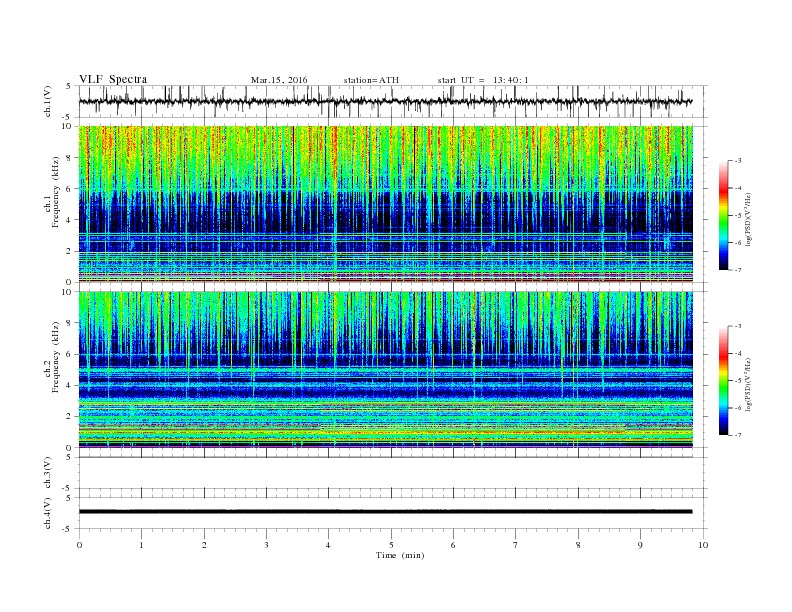Screen dimensions: 792x612
Task: Click the "ch.1(V)" waveform axis label
Action: [48, 101]
